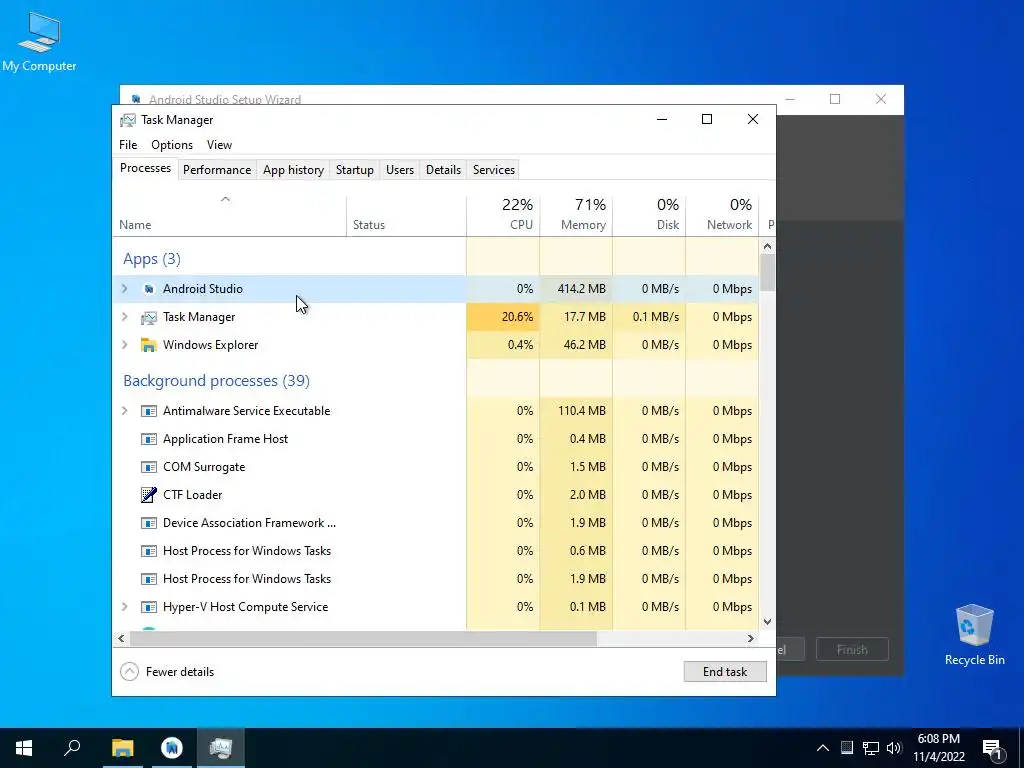This screenshot has width=1024, height=768.
Task: Open the Windows Start menu
Action: 24,748
